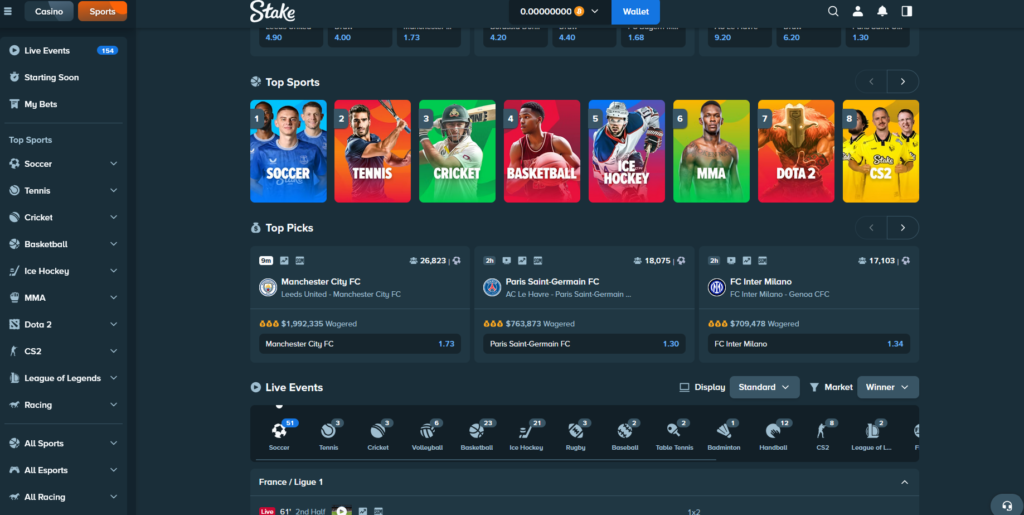
Task: Open the Display Standard dropdown
Action: tap(764, 387)
